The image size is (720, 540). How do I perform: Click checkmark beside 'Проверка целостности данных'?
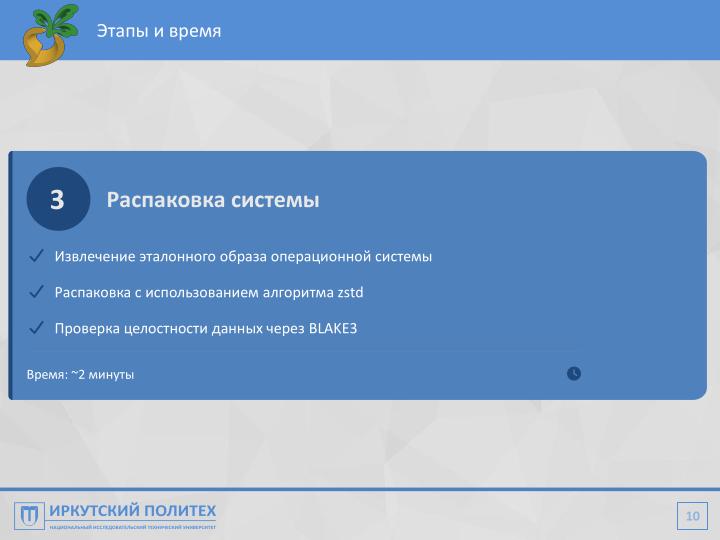point(36,327)
